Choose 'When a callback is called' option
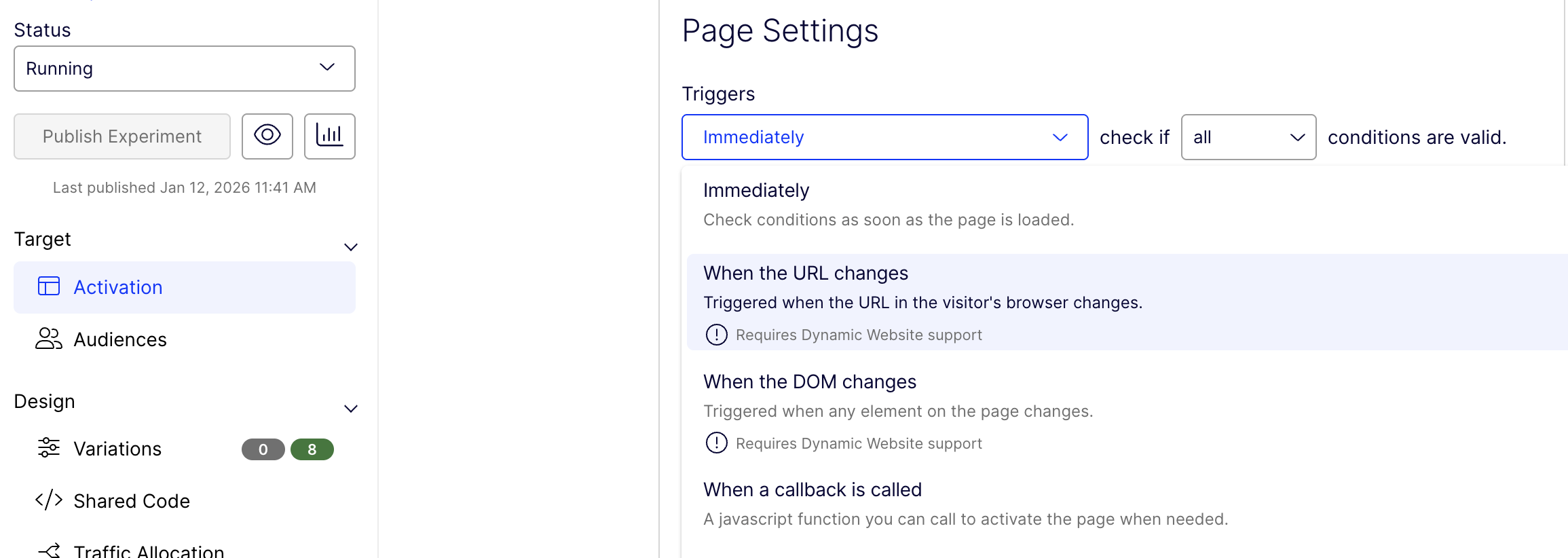 (813, 490)
